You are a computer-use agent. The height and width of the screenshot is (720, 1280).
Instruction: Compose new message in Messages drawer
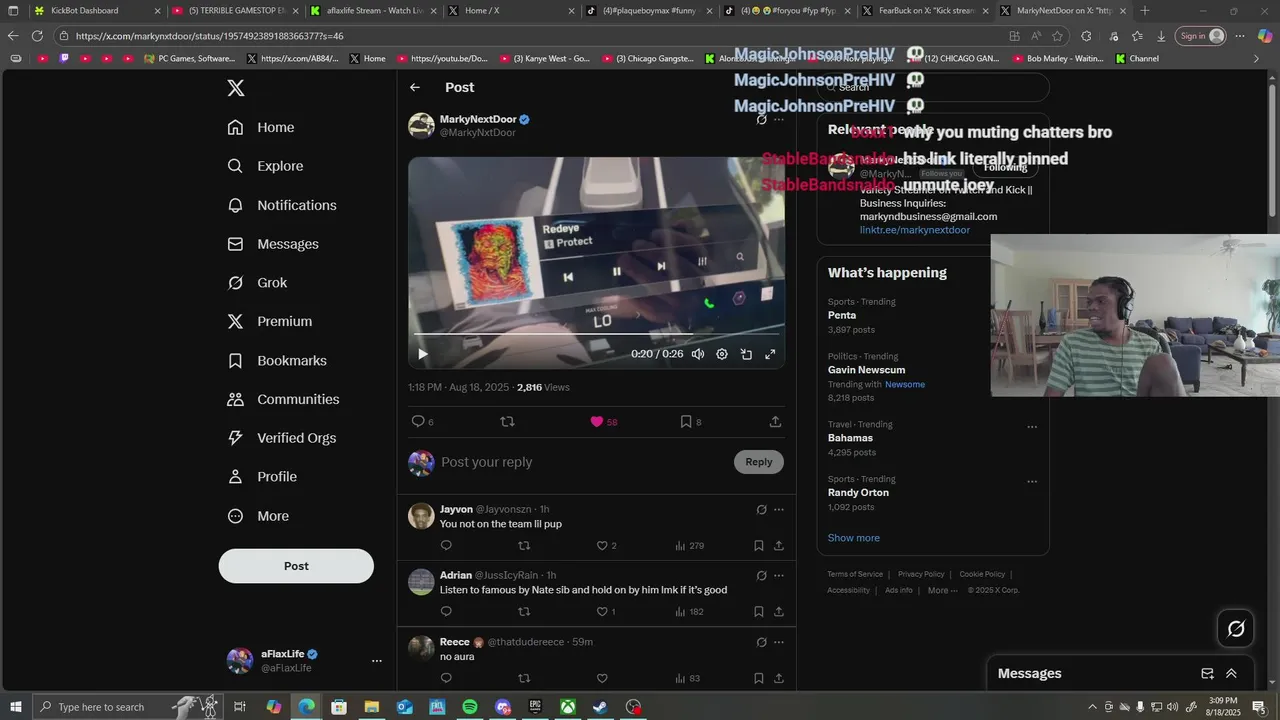point(1207,674)
